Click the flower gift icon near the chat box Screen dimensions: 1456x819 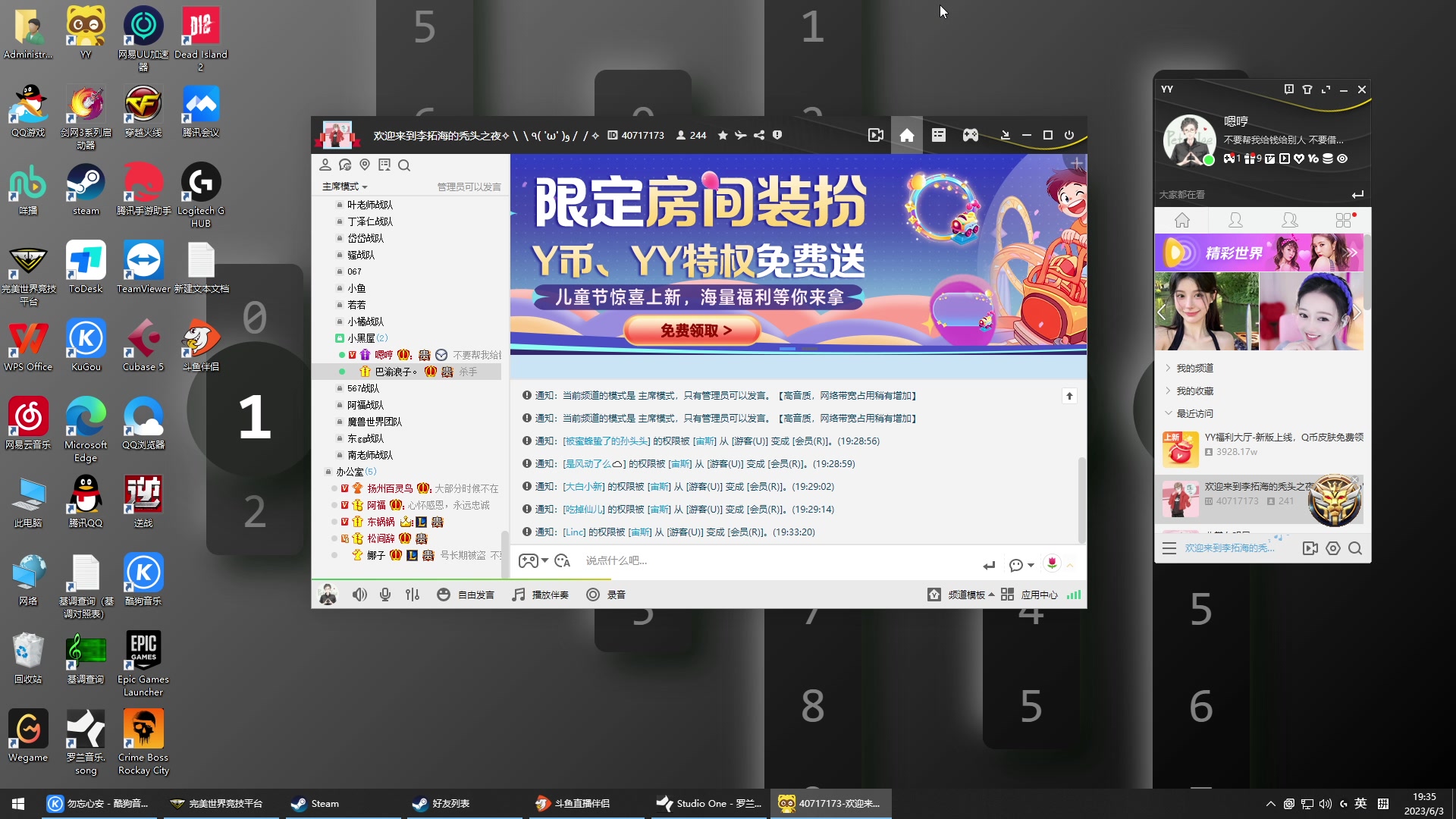(x=1053, y=564)
